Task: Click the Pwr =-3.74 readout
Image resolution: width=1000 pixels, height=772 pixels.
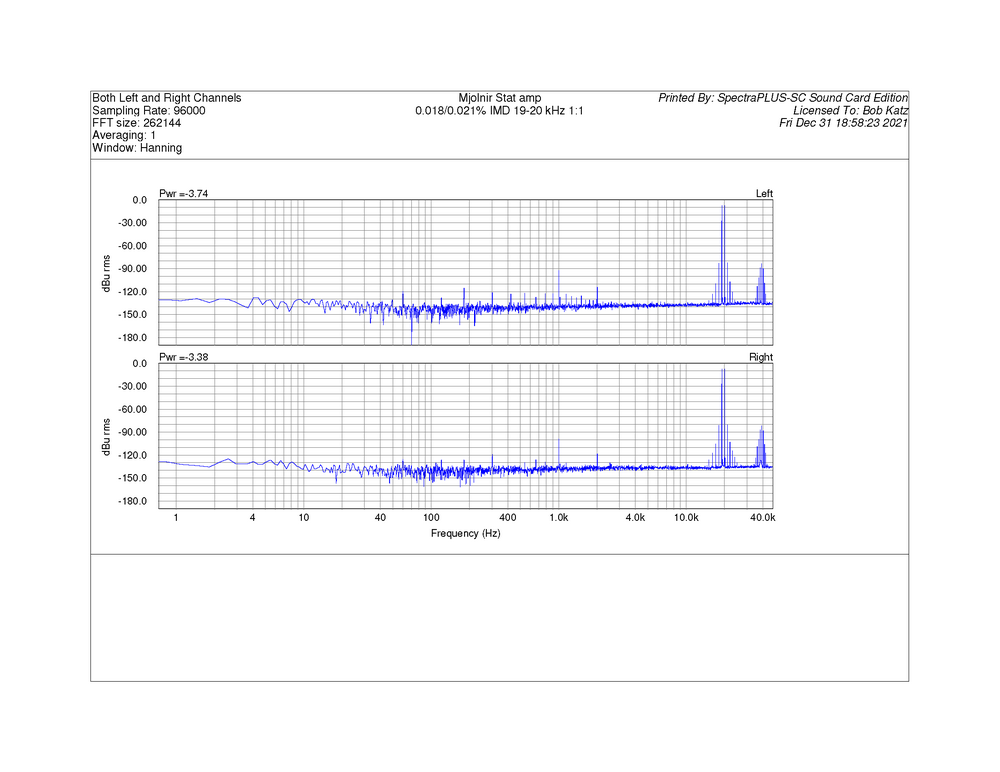Action: click(183, 193)
